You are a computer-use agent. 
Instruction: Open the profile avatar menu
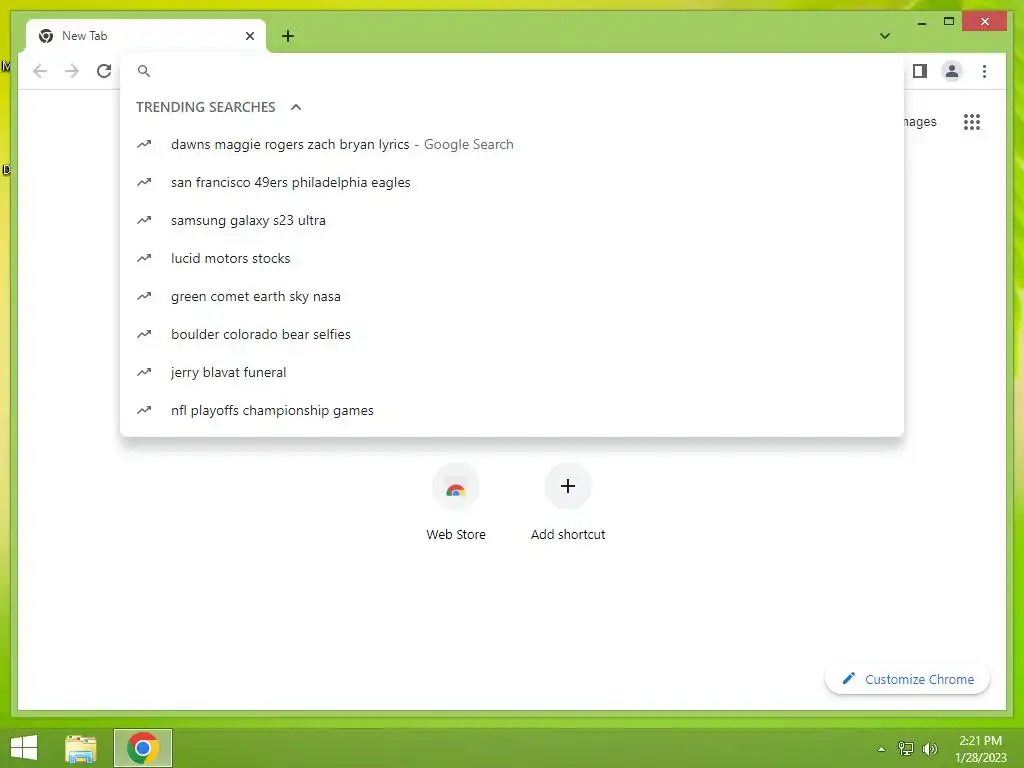952,71
